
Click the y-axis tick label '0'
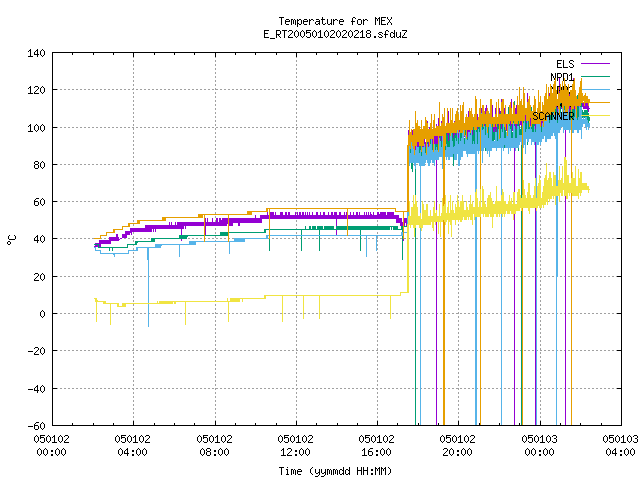(42, 314)
